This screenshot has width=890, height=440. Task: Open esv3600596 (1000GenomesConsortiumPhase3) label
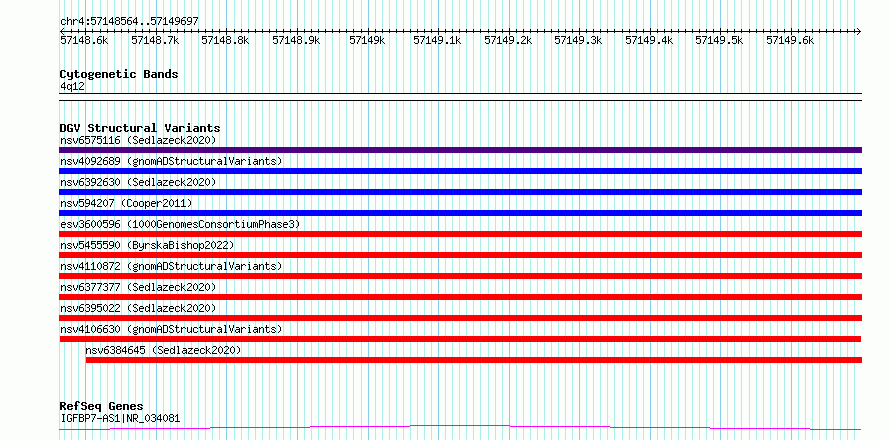[180, 224]
